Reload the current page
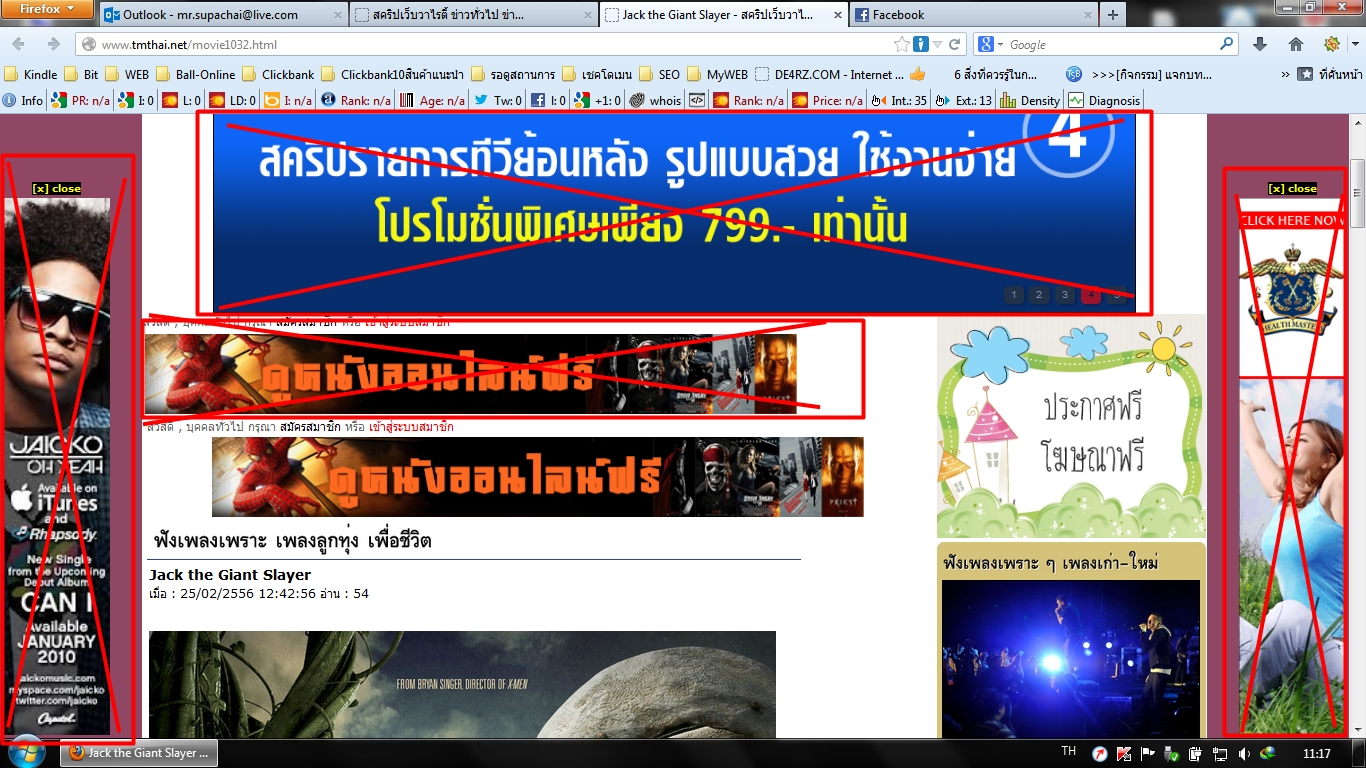 [955, 45]
